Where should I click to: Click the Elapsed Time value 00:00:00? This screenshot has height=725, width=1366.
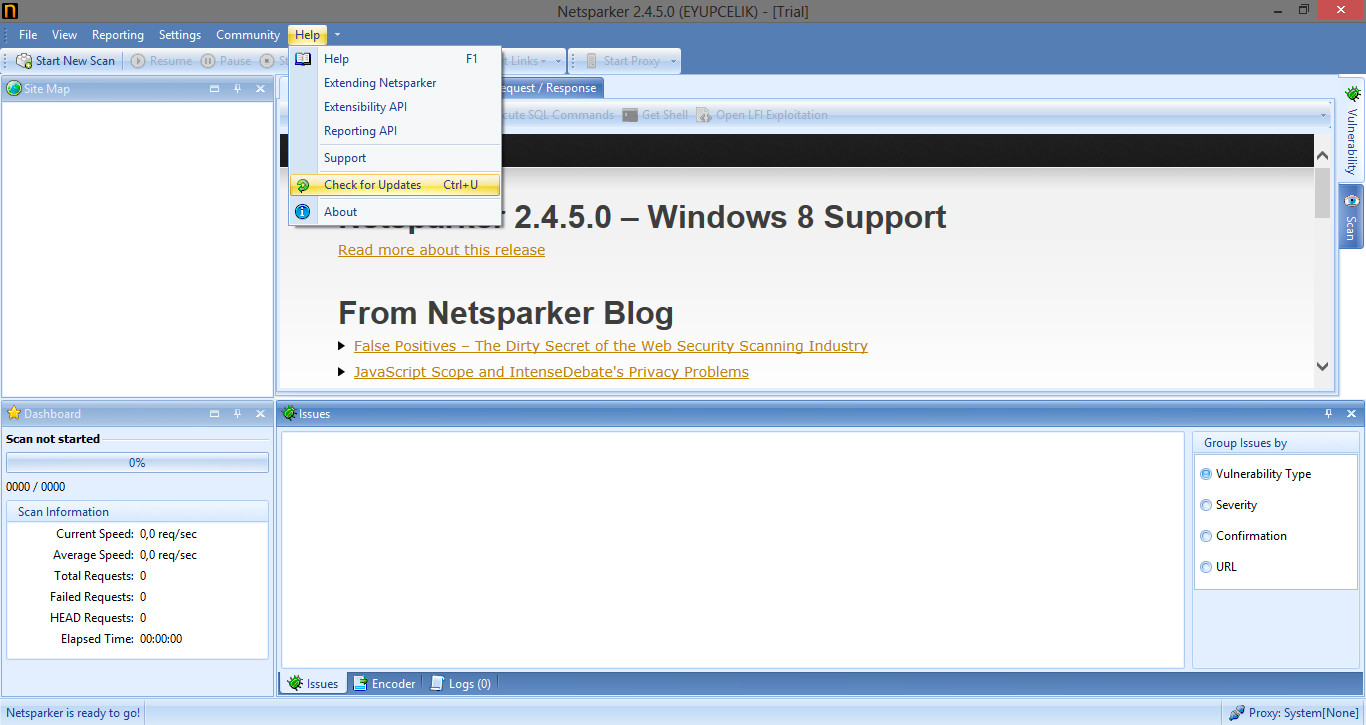(x=161, y=639)
